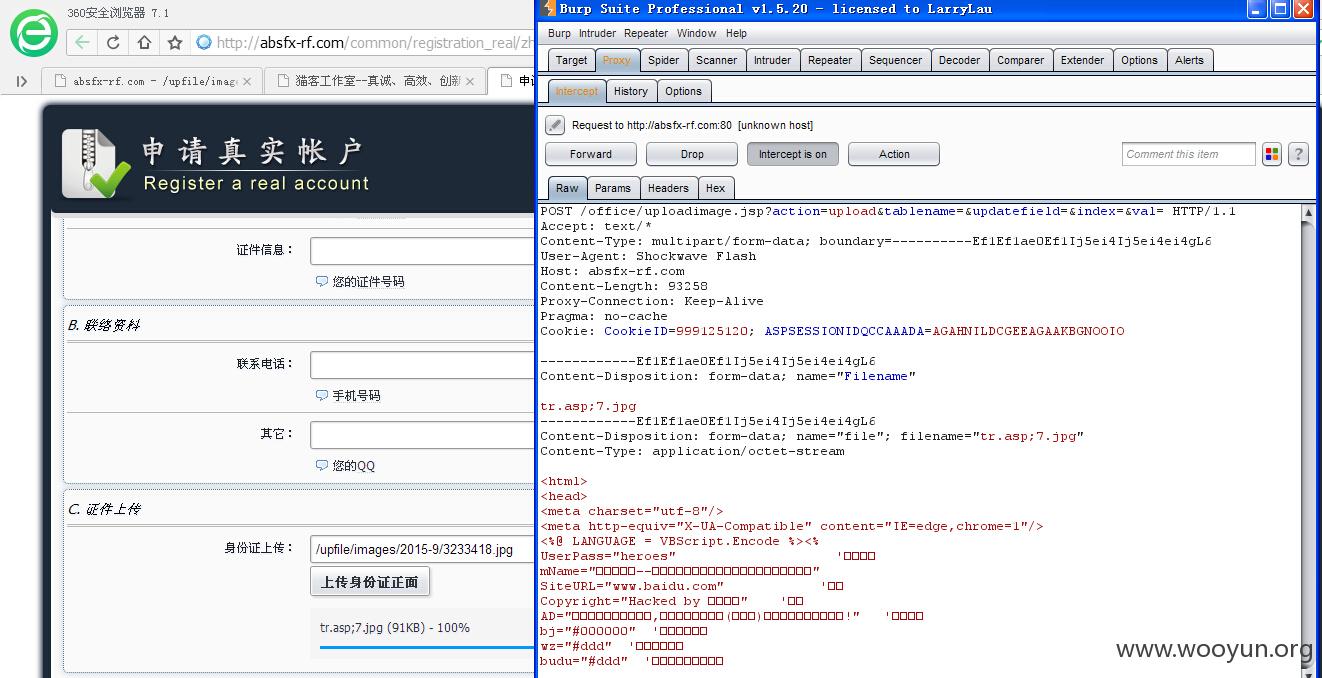Image resolution: width=1322 pixels, height=678 pixels.
Task: Go to the home page icon
Action: click(x=144, y=42)
